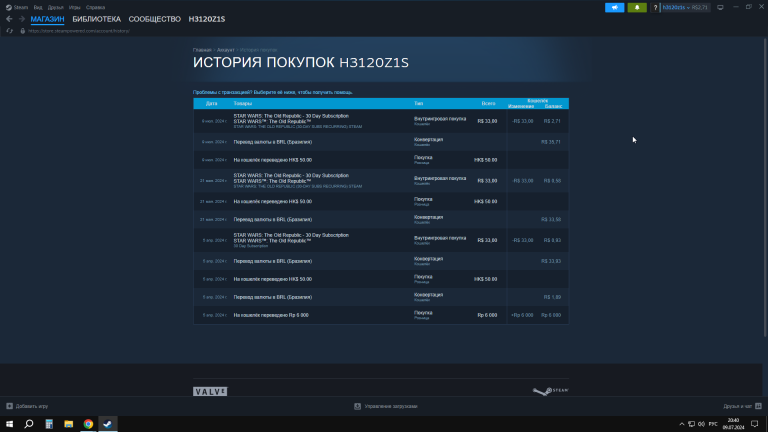The height and width of the screenshot is (432, 768).
Task: Open the Справка menu
Action: tap(95, 7)
